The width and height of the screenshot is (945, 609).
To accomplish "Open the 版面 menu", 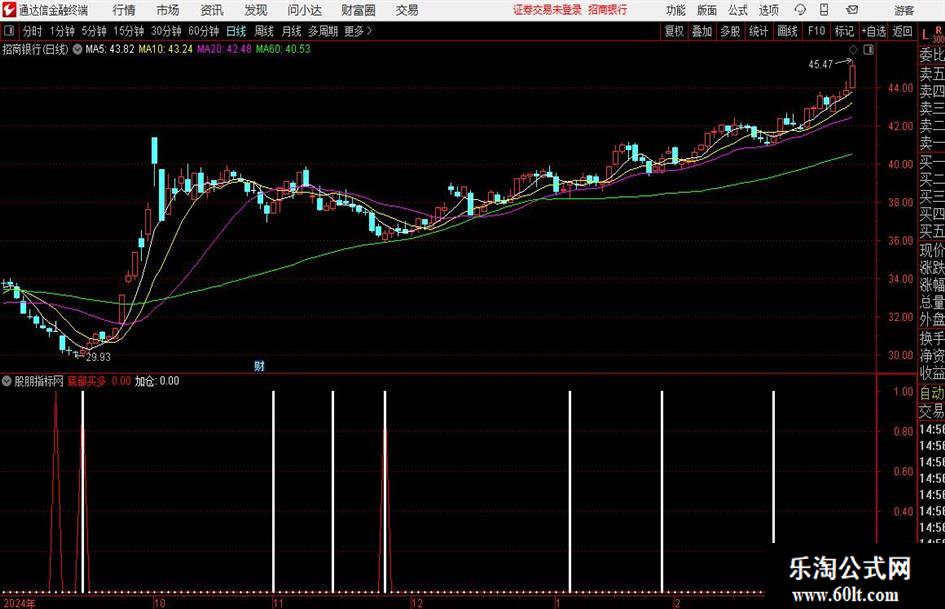I will [707, 10].
